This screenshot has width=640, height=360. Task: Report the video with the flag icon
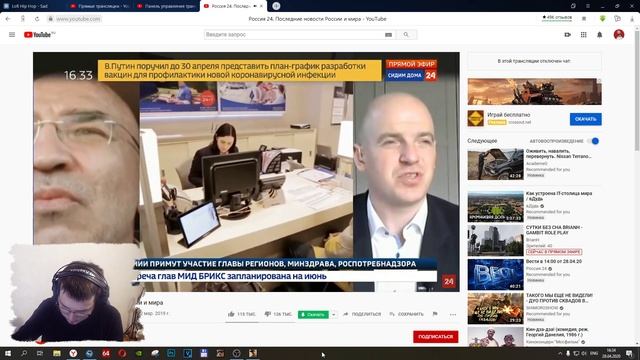point(435,314)
